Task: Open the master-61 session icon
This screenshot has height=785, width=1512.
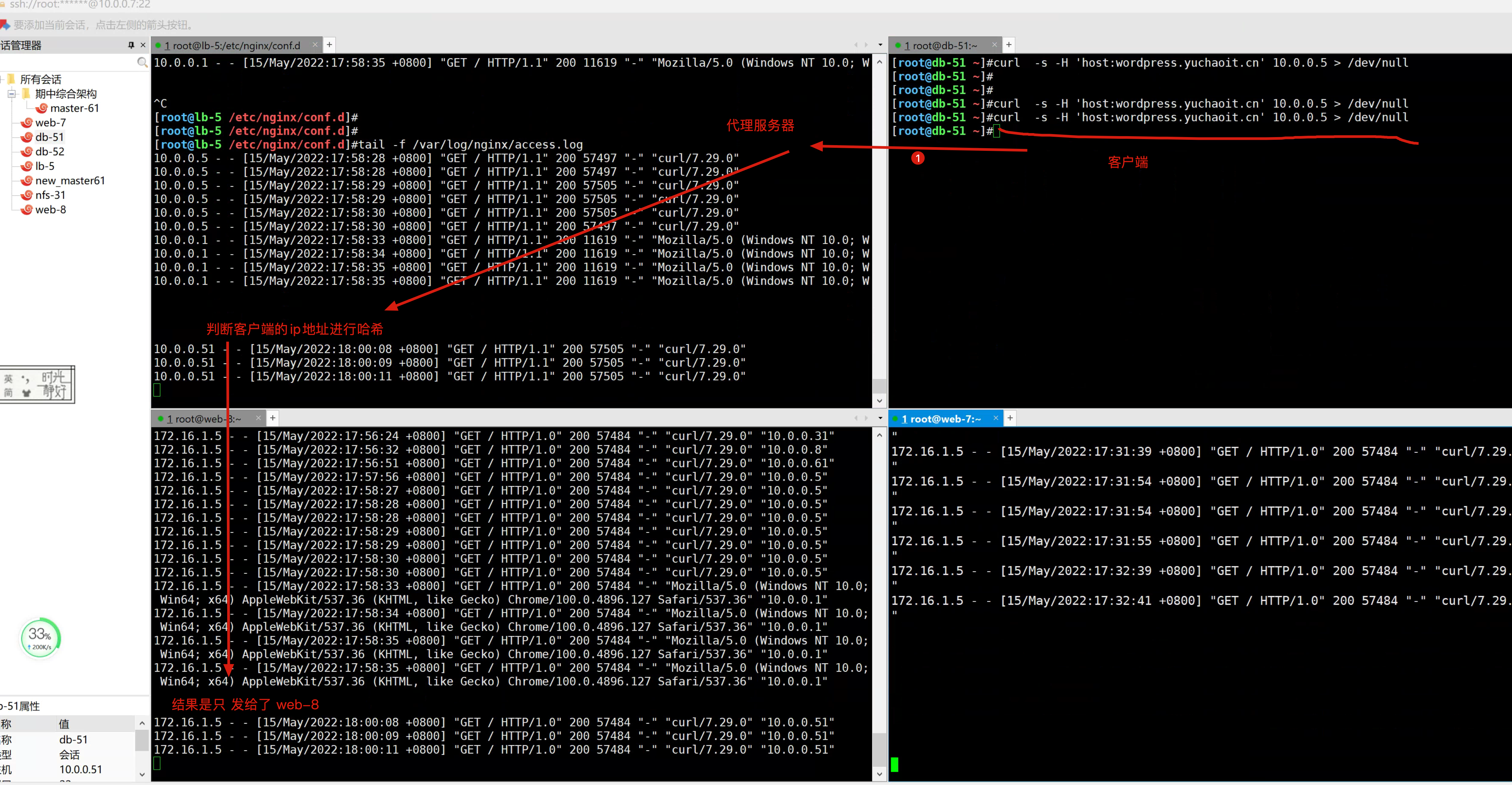Action: (x=42, y=108)
